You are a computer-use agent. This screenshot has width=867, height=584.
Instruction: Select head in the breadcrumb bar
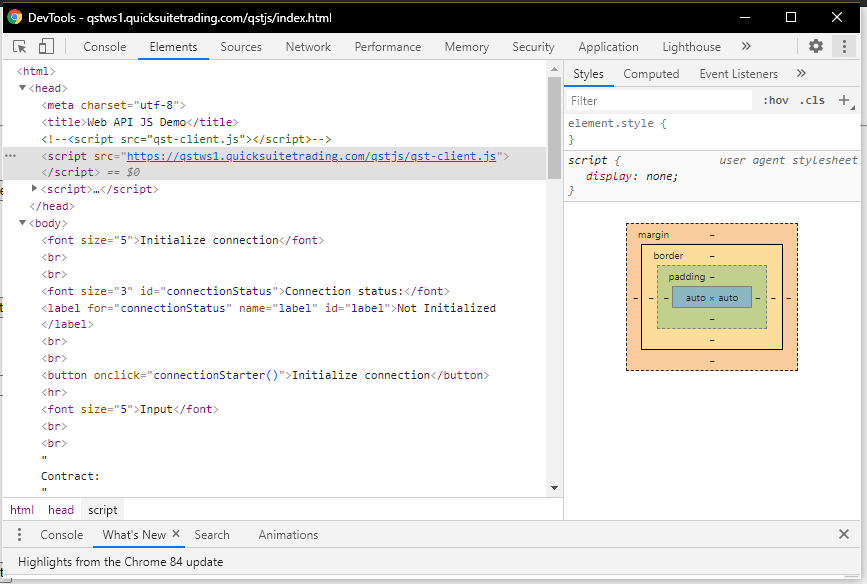(61, 510)
